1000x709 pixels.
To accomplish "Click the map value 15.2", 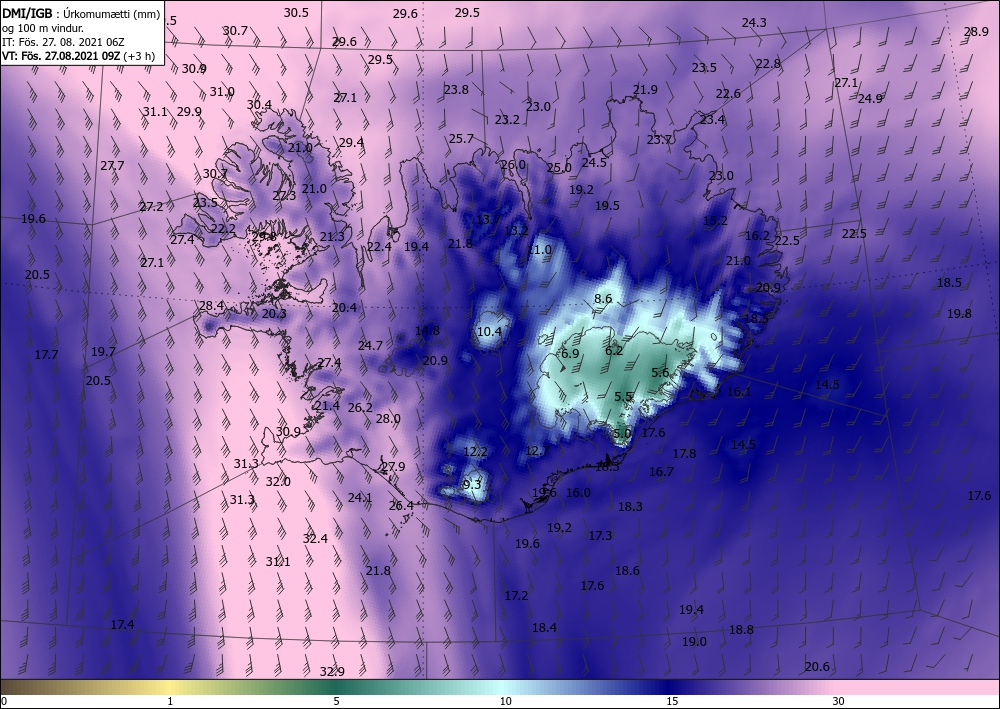I will 716,221.
